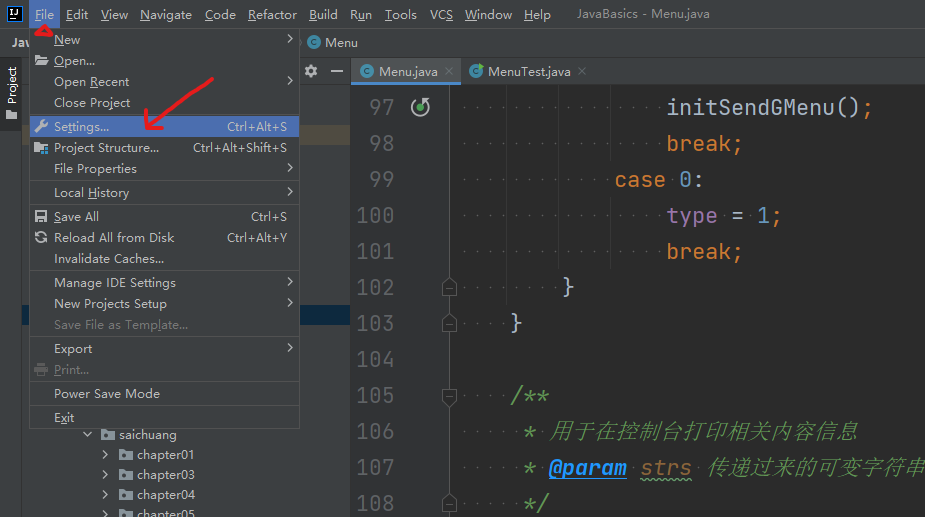Click the gear icon in Project panel header
925x517 pixels.
(311, 71)
